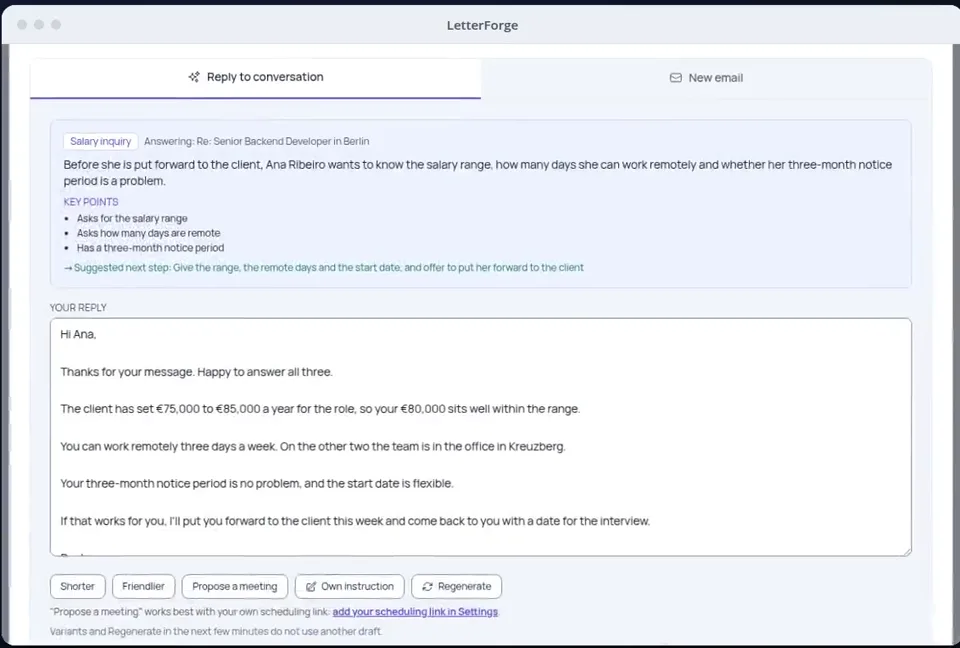This screenshot has height=648, width=960.
Task: Click the KEY POINTS heading
Action: pyautogui.click(x=91, y=202)
